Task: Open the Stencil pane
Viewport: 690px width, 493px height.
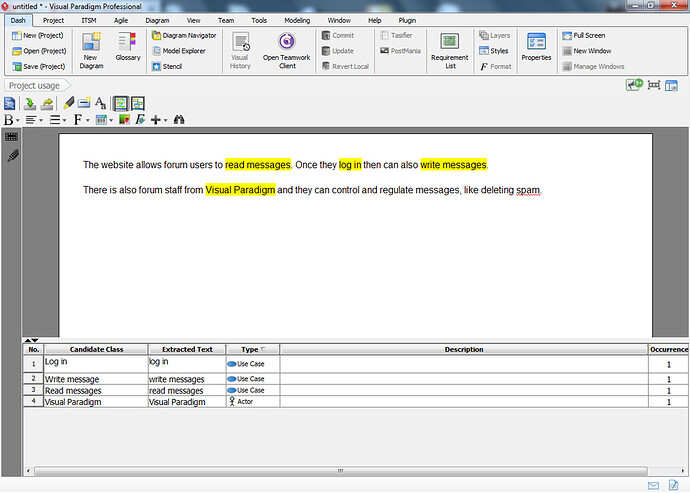Action: click(167, 66)
